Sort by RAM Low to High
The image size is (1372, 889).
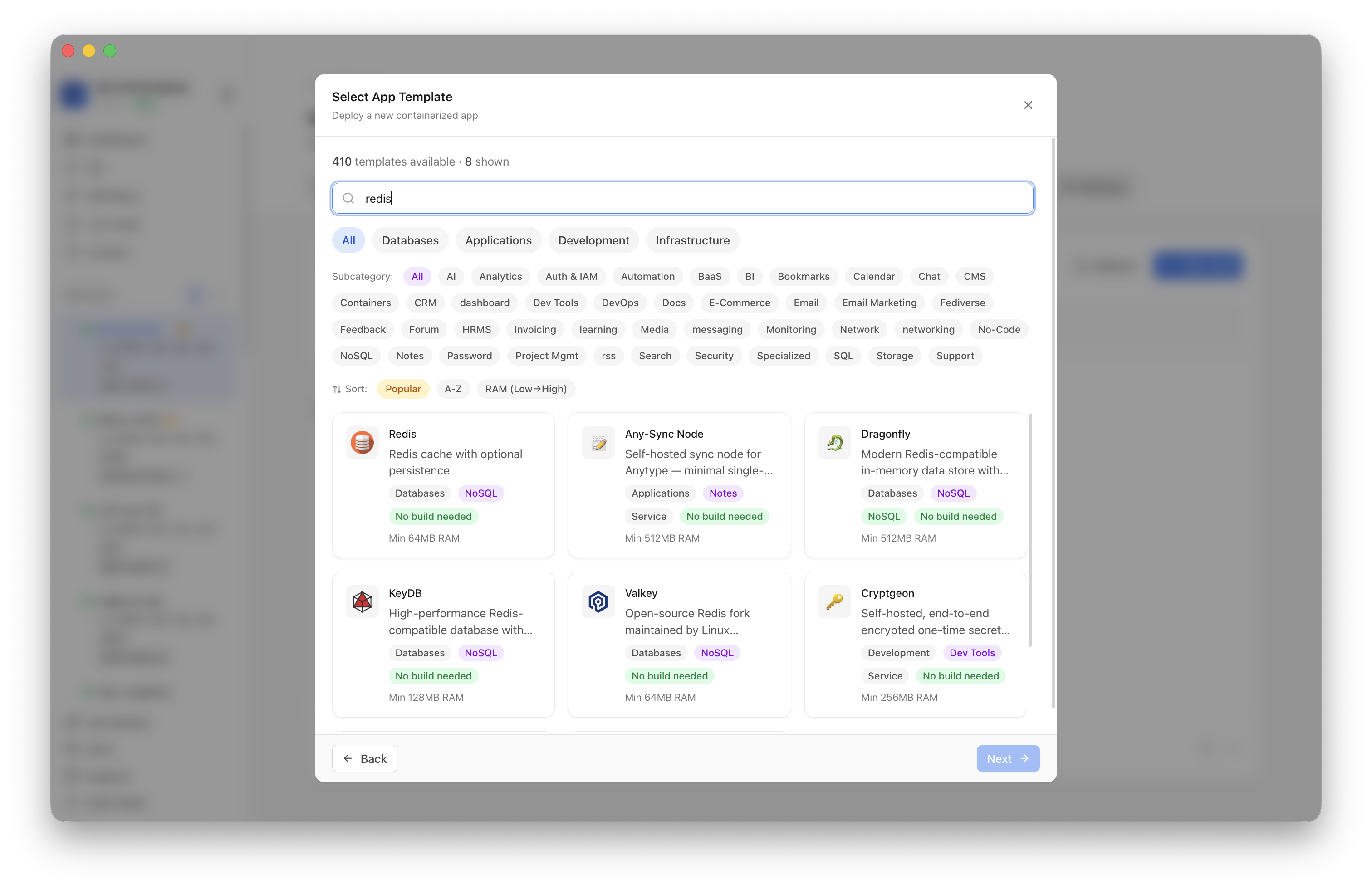coord(526,389)
